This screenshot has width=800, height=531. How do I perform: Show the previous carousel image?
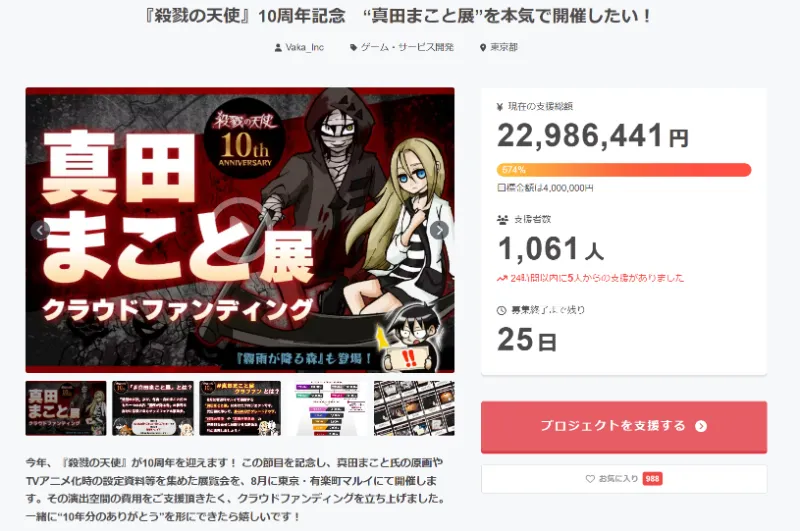tap(40, 230)
